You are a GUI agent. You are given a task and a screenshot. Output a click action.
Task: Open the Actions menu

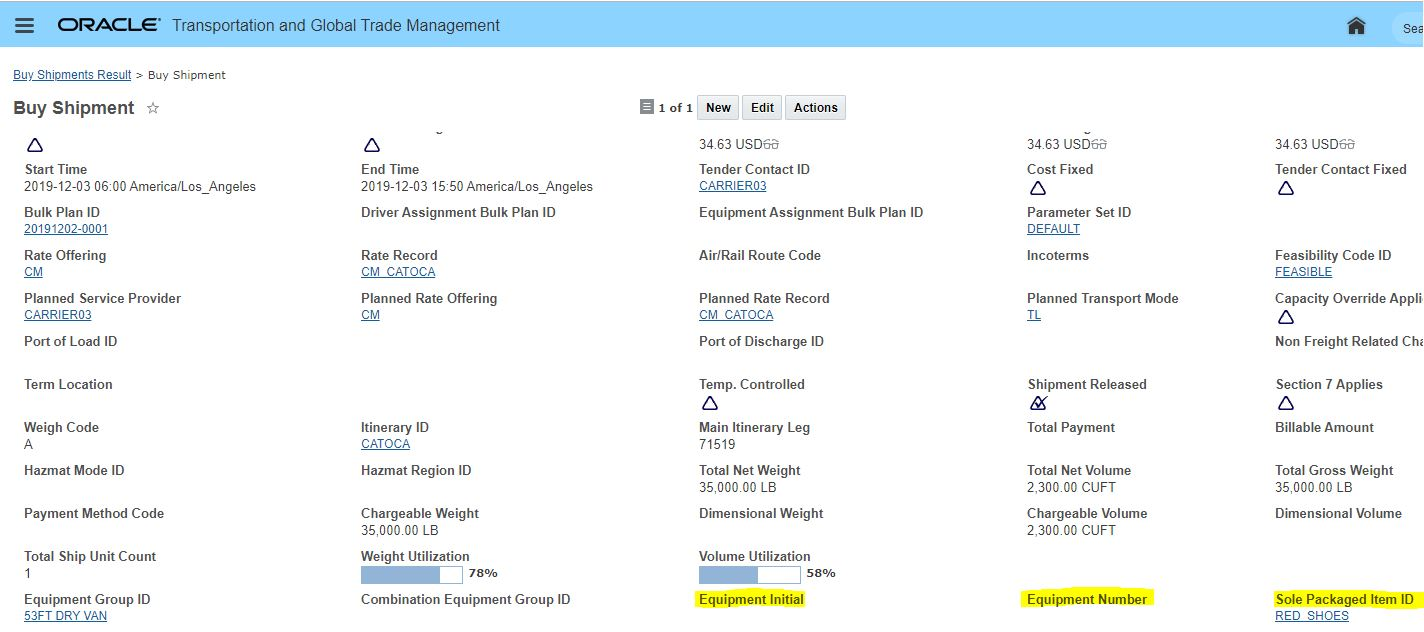815,108
